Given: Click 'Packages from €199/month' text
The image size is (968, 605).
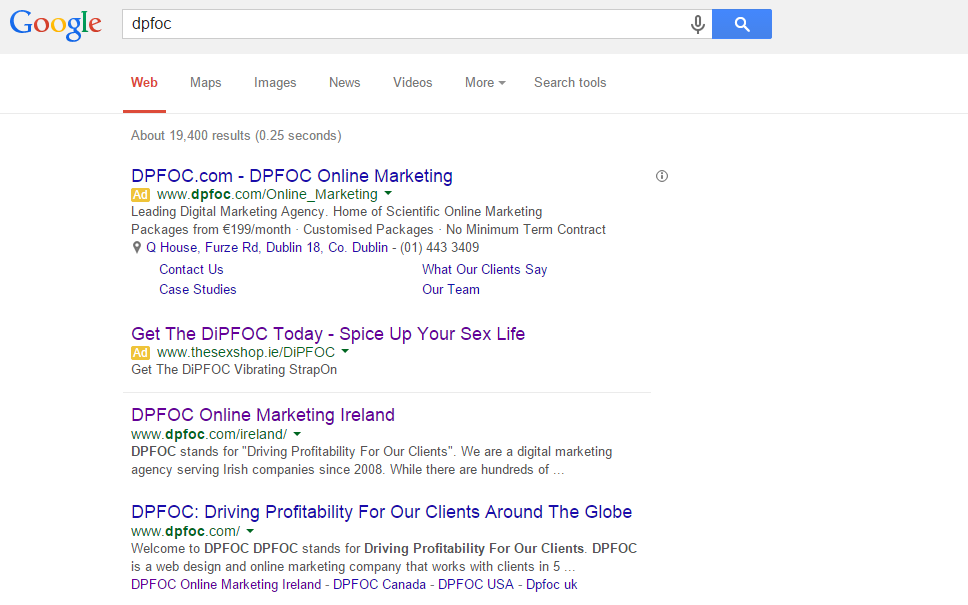Looking at the screenshot, I should coord(211,230).
